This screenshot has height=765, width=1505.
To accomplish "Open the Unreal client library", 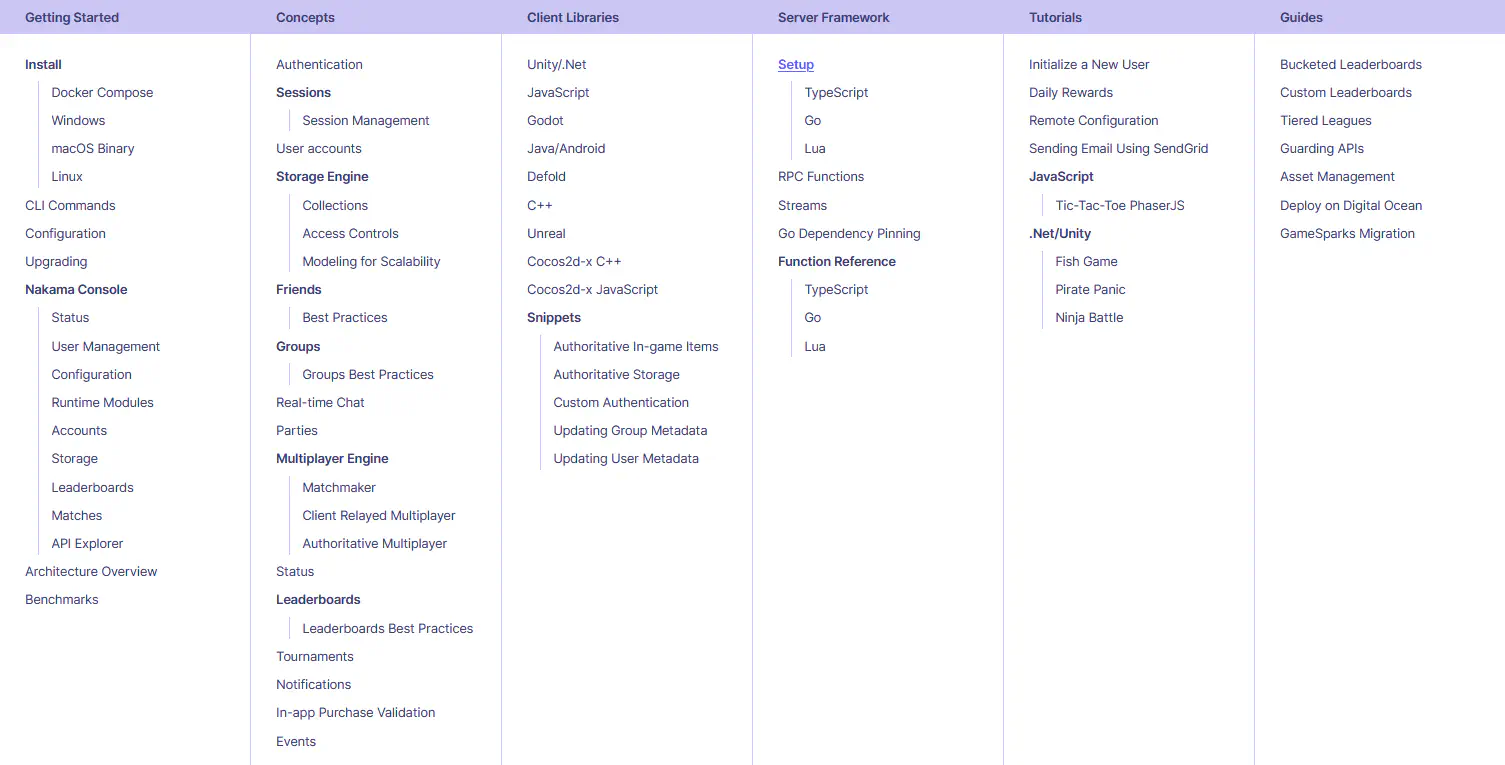I will [x=546, y=233].
